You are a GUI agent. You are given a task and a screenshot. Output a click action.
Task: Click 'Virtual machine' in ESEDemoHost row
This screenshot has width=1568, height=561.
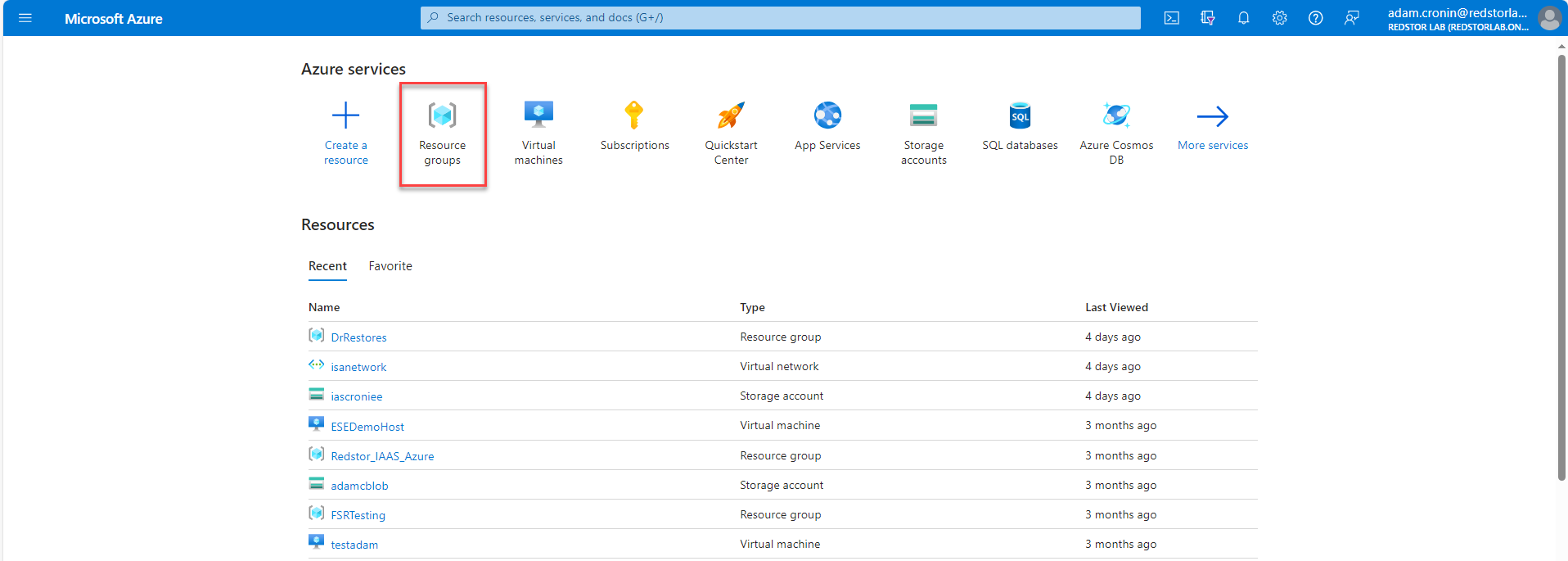coord(780,425)
